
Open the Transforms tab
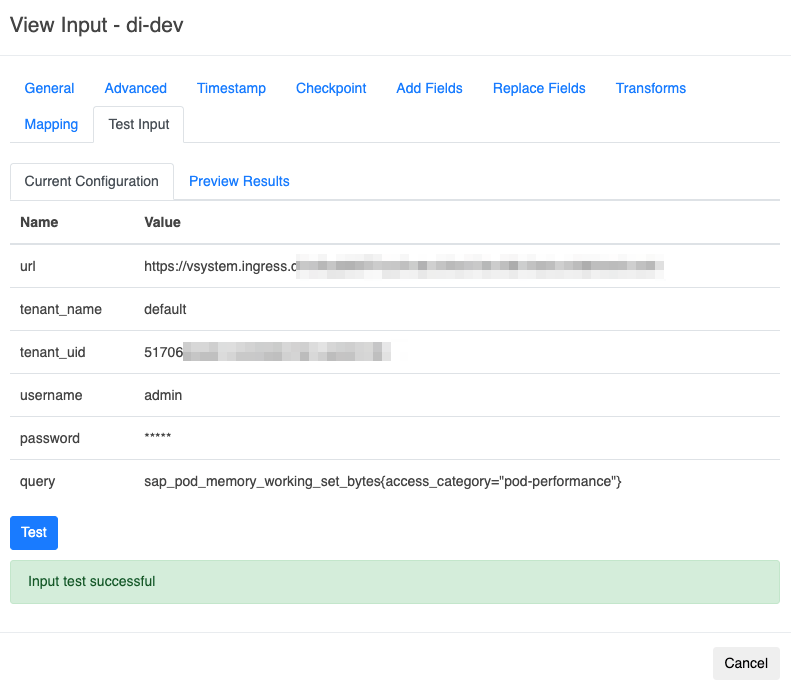tap(650, 88)
